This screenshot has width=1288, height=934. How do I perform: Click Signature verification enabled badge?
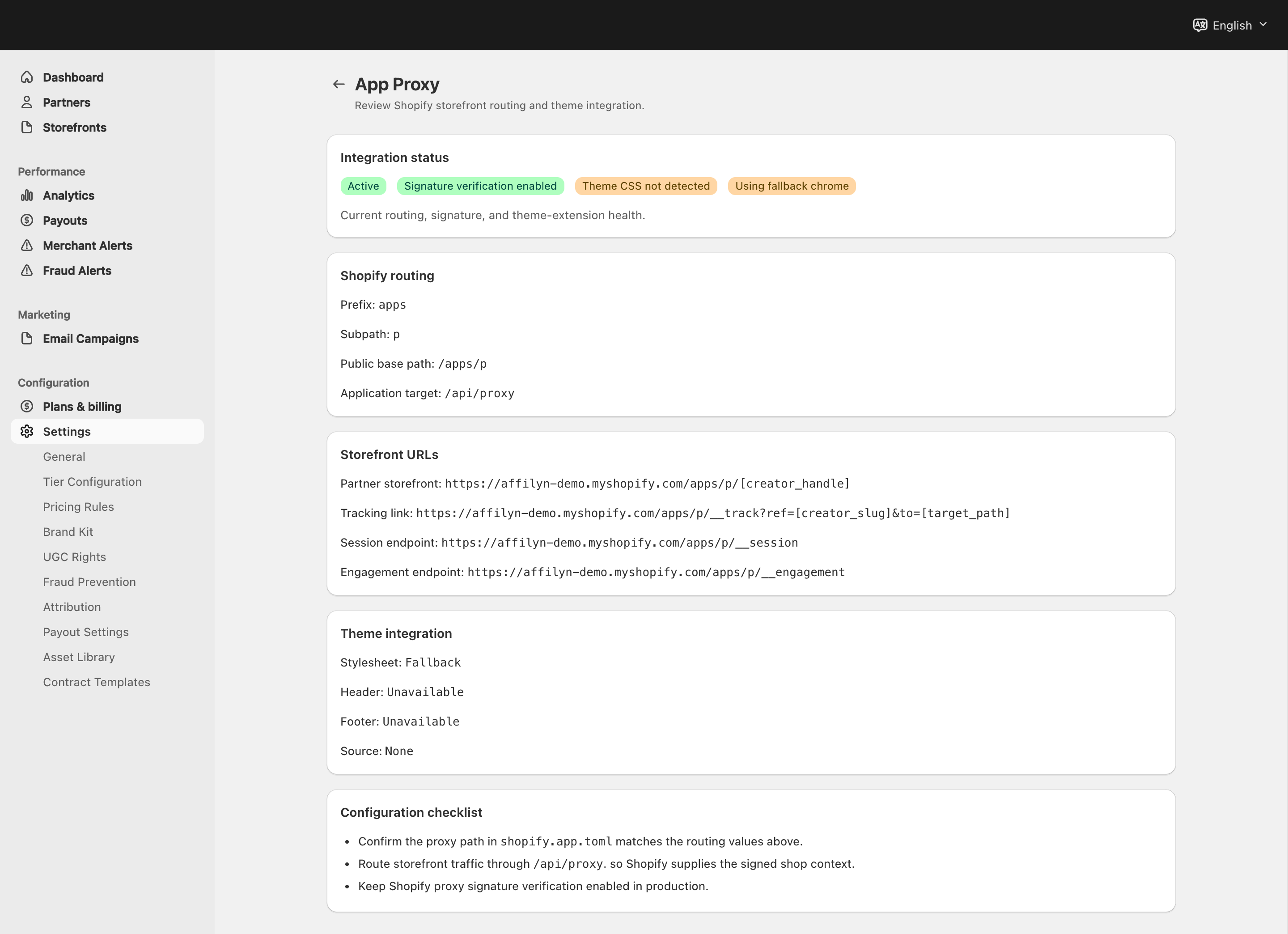pyautogui.click(x=480, y=186)
